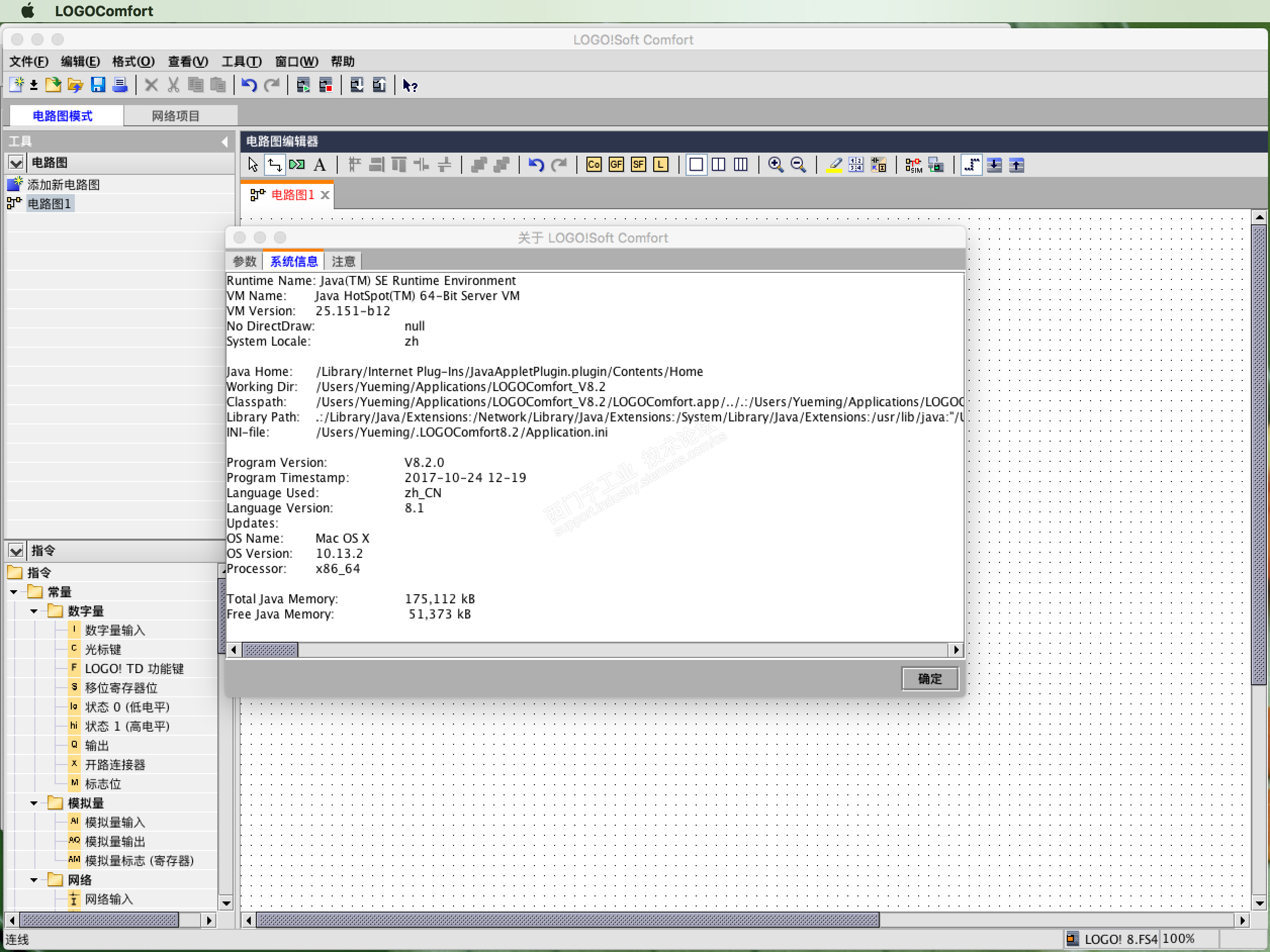
Task: Collapse the 数字量 folder
Action: (x=34, y=611)
